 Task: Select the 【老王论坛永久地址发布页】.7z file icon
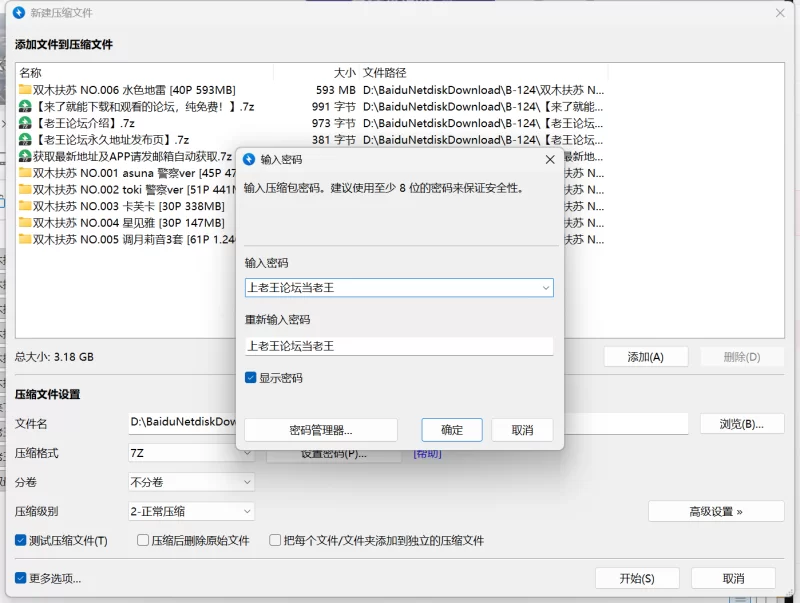click(x=25, y=140)
